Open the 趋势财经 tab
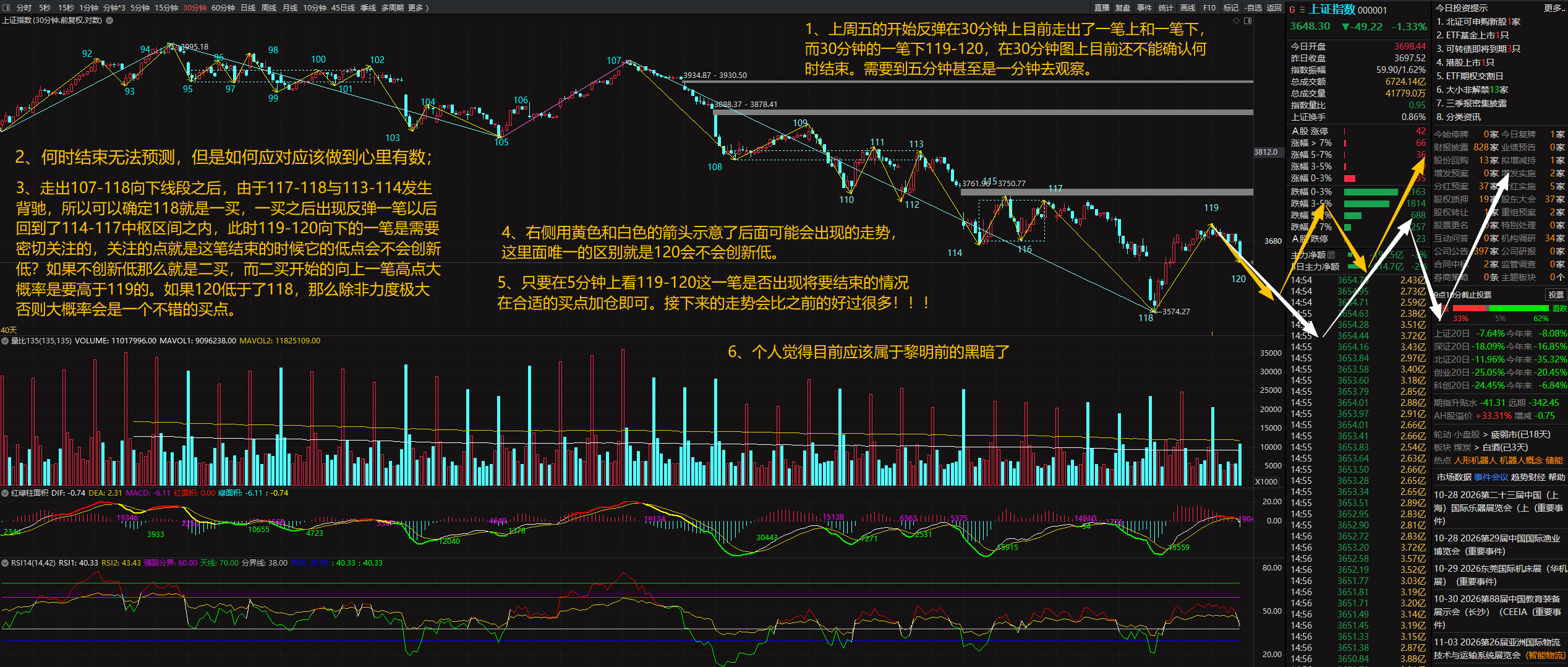This screenshot has width=1568, height=667. [x=1528, y=477]
